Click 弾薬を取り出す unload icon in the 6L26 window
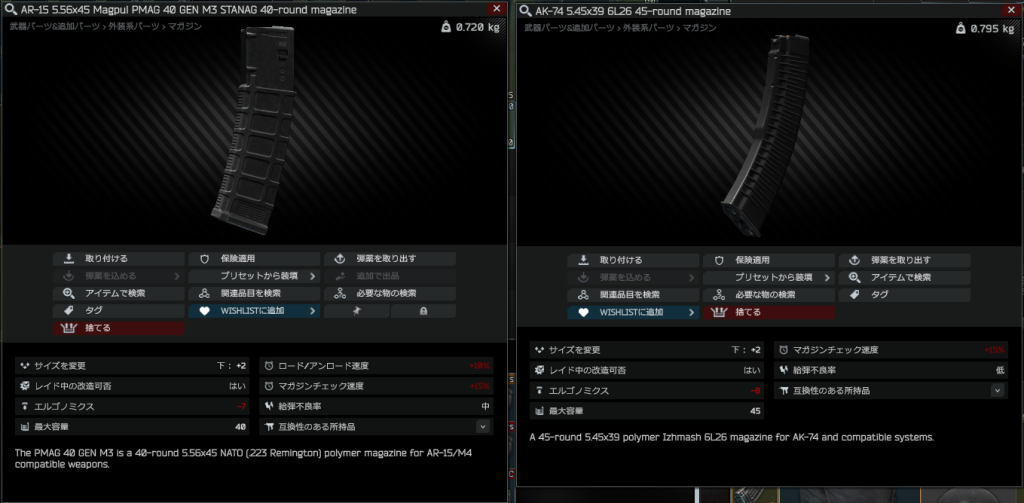 (x=854, y=260)
